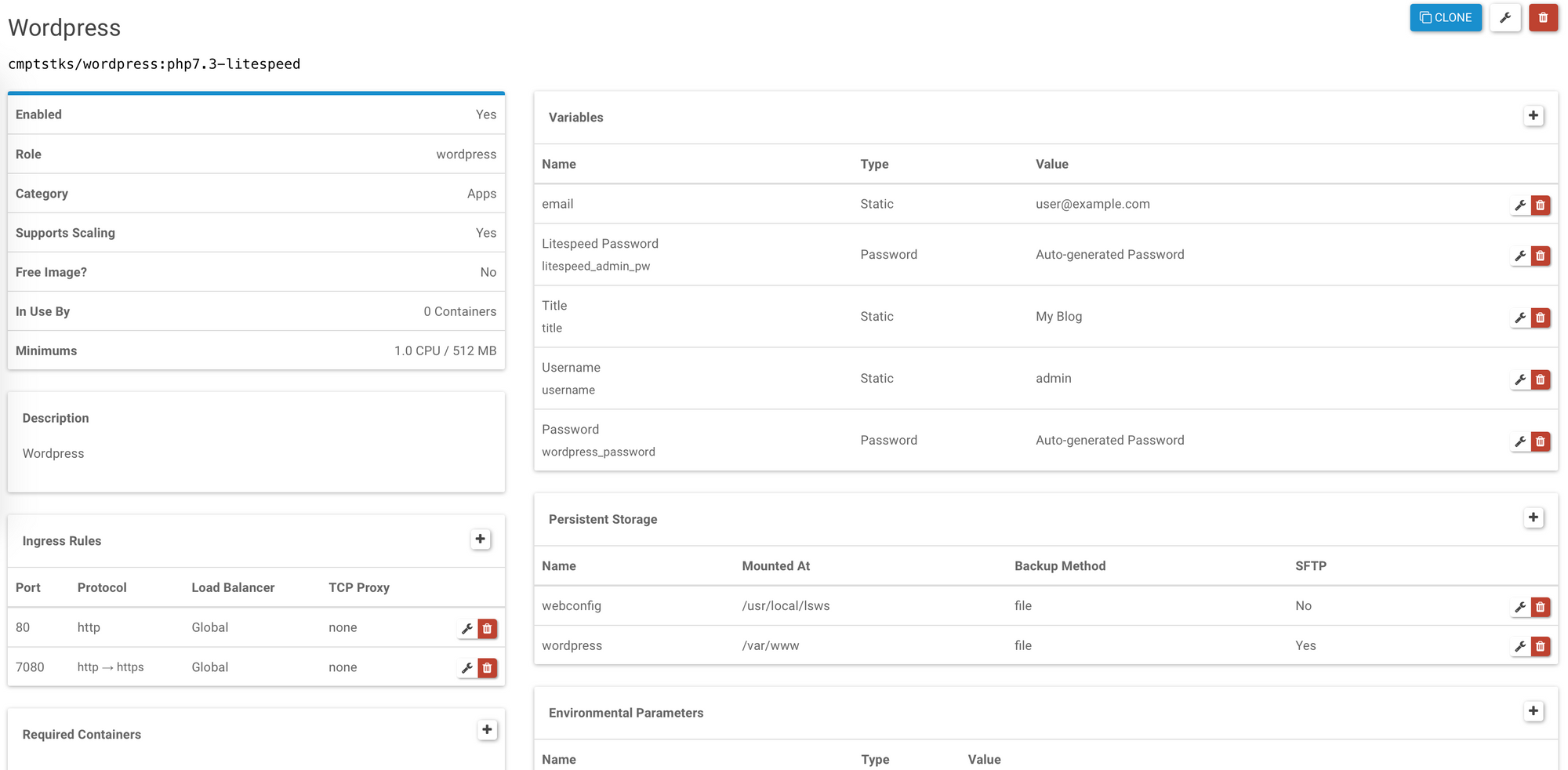
Task: Click the 'Backup Method' column header
Action: (x=1060, y=565)
